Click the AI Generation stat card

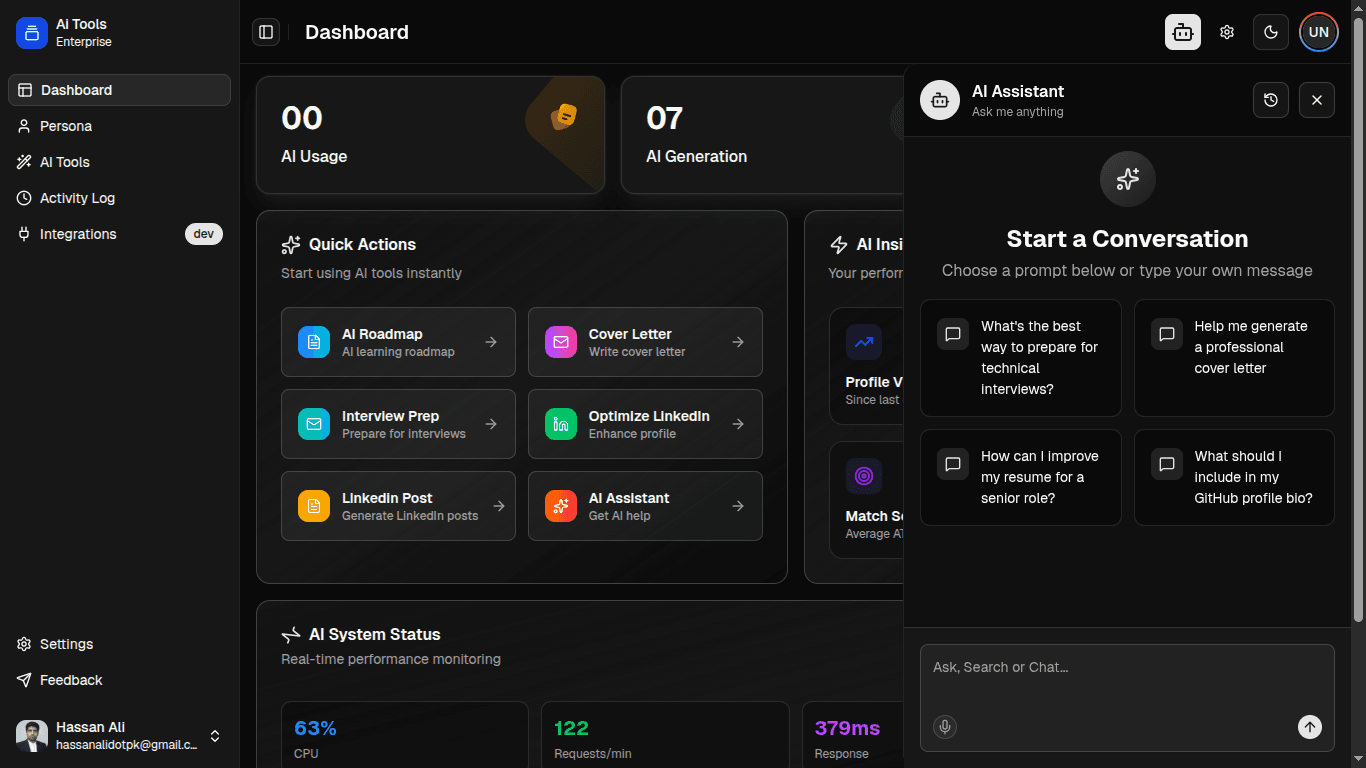coord(762,135)
